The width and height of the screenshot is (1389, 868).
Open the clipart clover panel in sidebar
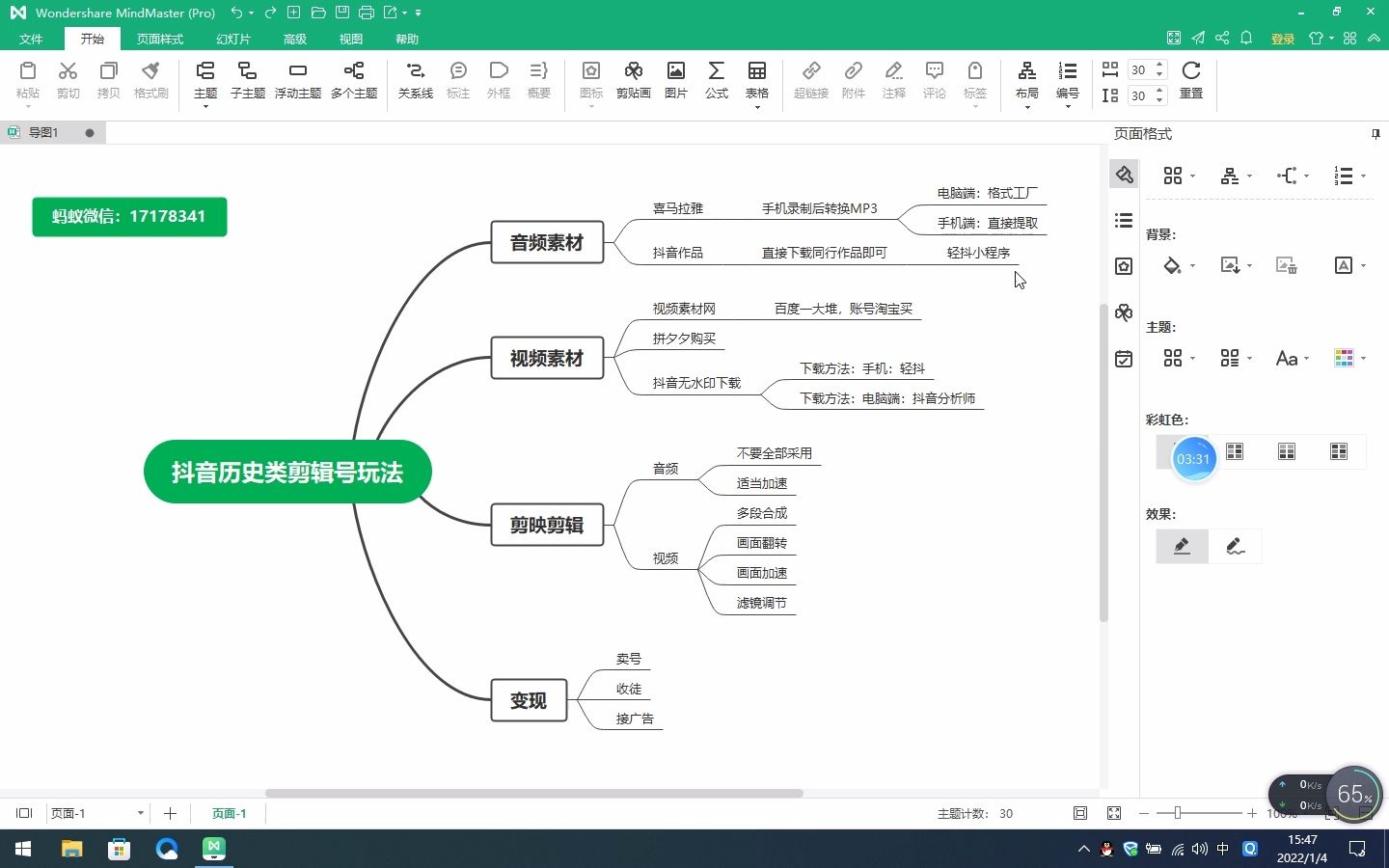click(x=1124, y=312)
